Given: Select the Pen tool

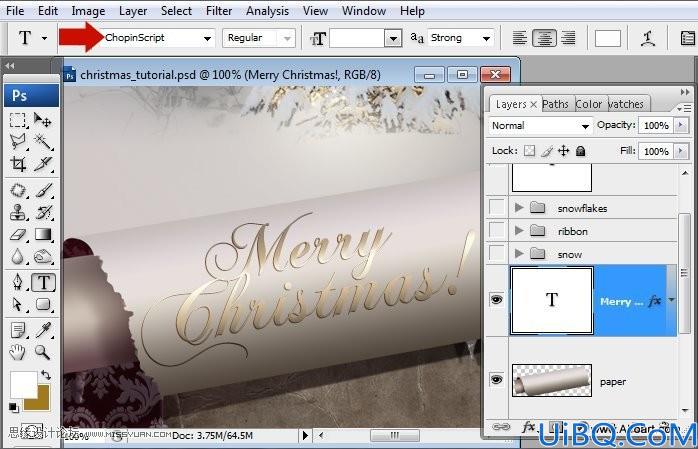Looking at the screenshot, I should pyautogui.click(x=18, y=283).
